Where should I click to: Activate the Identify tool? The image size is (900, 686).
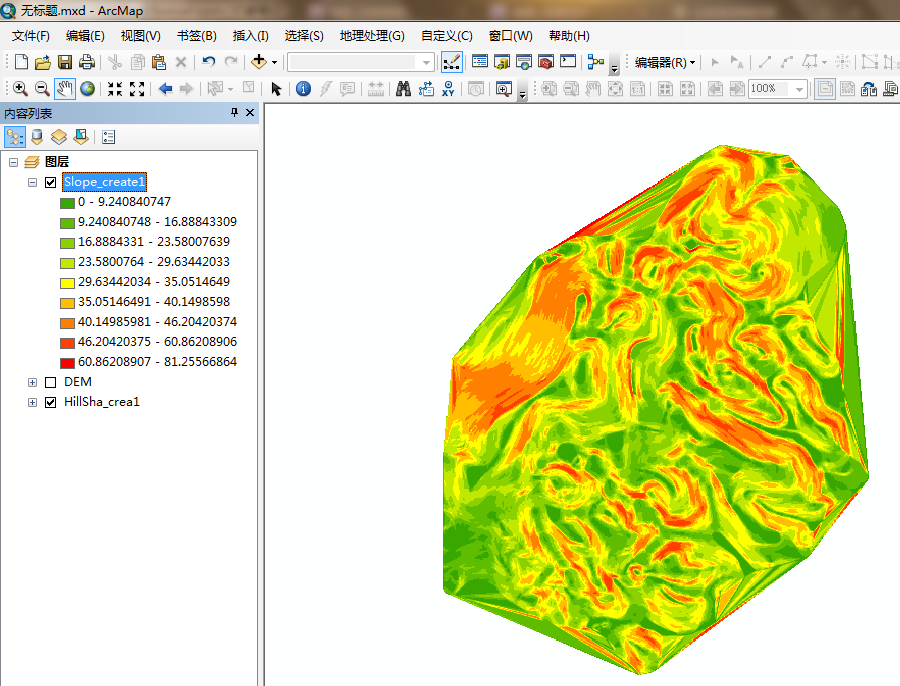tap(304, 89)
